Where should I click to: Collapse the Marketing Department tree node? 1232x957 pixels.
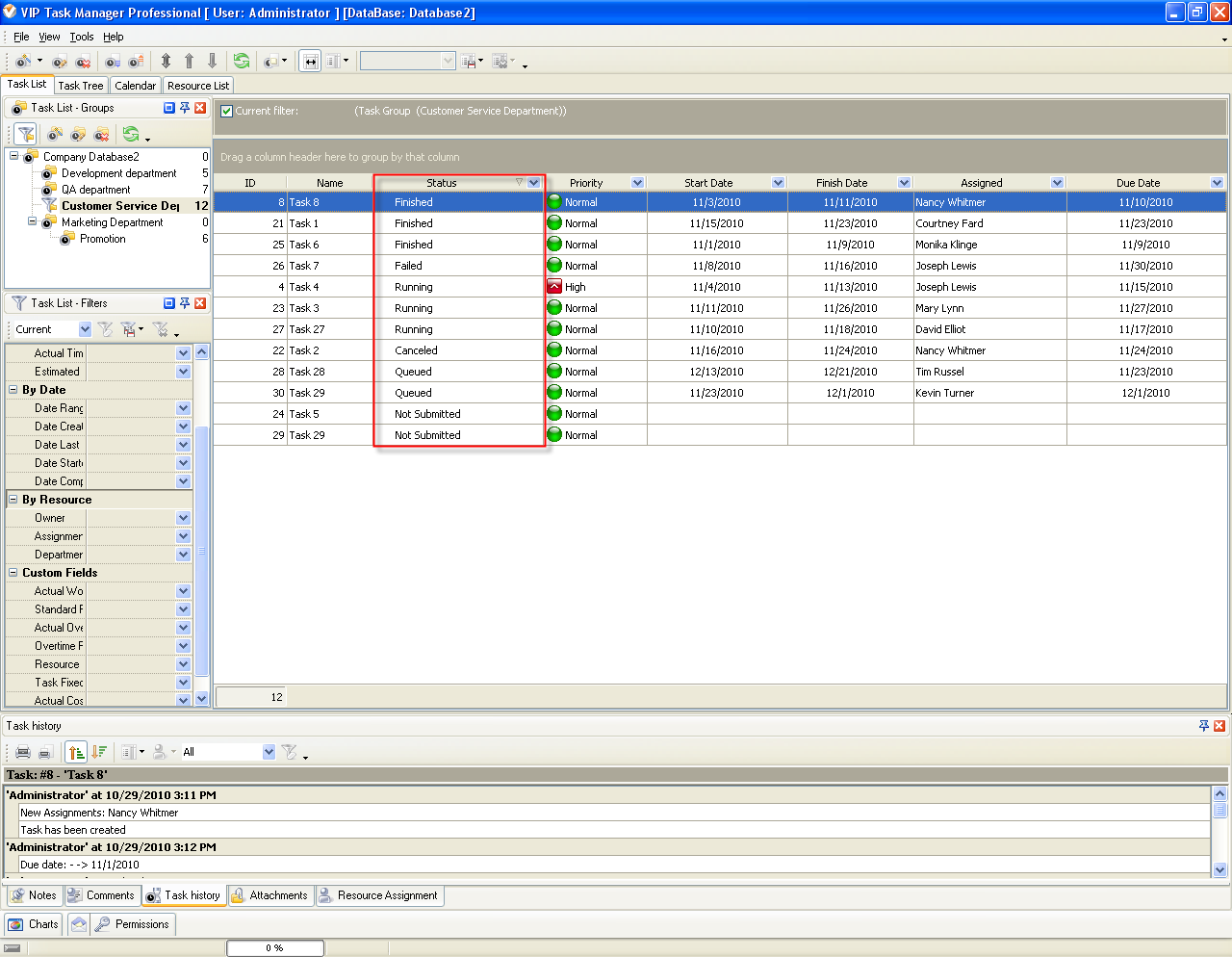(33, 221)
